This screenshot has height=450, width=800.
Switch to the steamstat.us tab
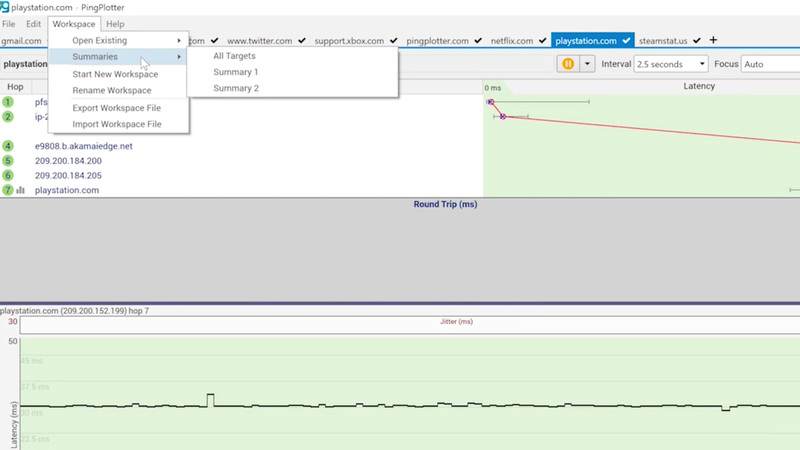click(663, 41)
